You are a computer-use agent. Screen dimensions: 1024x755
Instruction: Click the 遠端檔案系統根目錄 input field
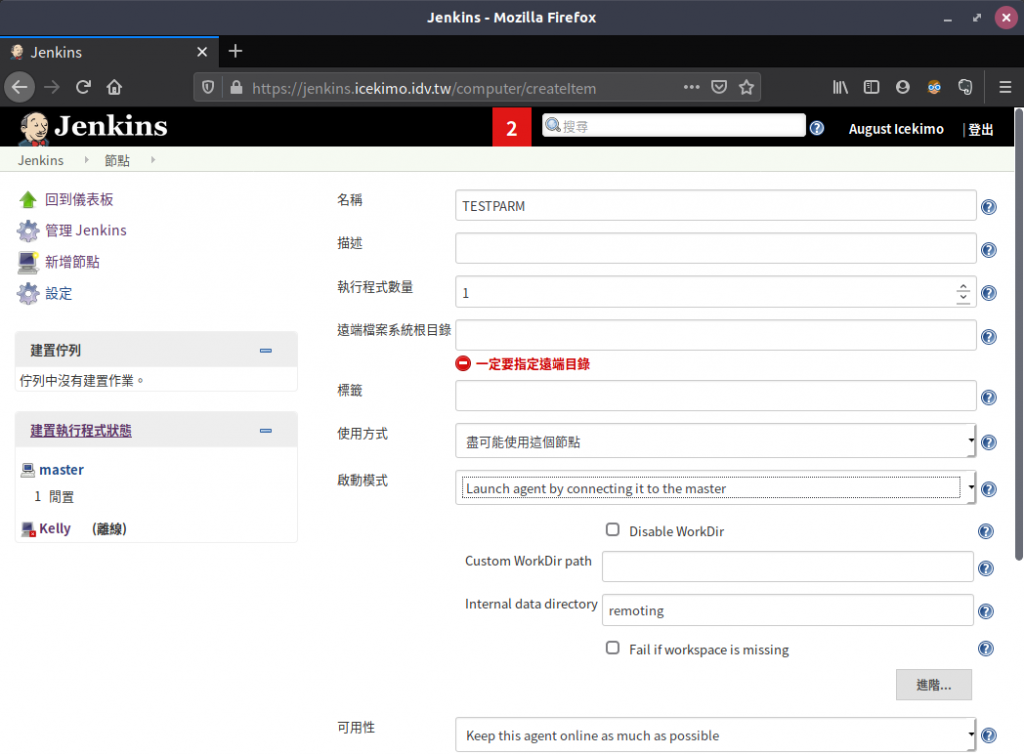(716, 336)
